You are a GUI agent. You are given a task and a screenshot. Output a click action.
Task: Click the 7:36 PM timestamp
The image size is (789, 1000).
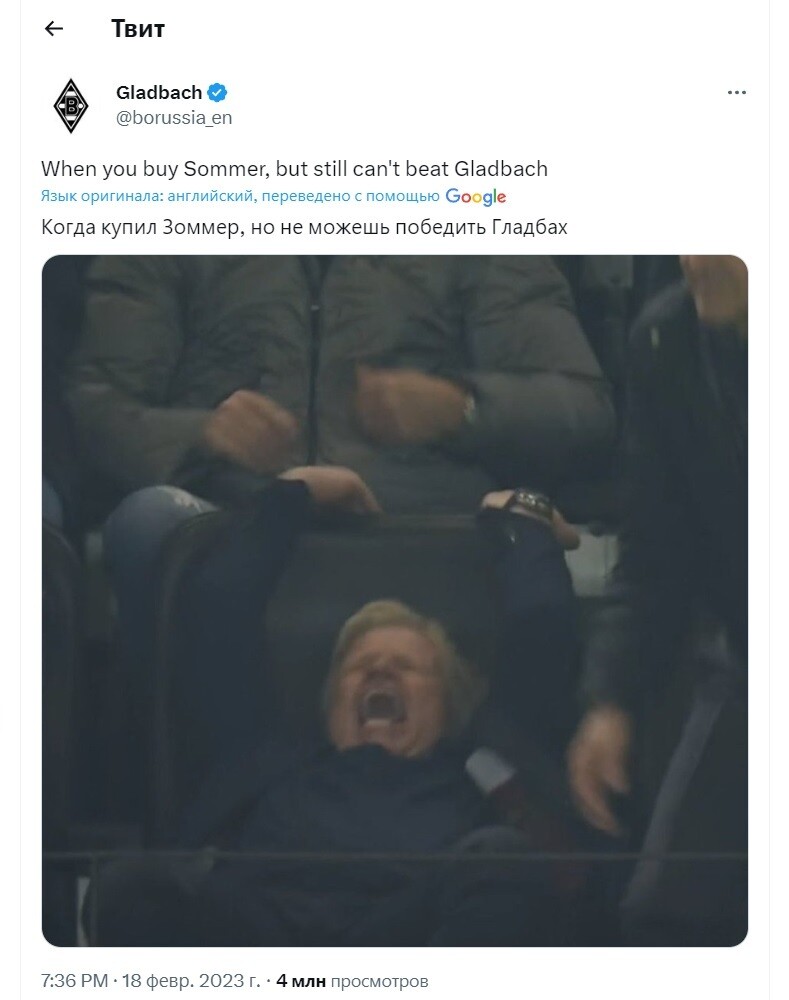(x=74, y=980)
